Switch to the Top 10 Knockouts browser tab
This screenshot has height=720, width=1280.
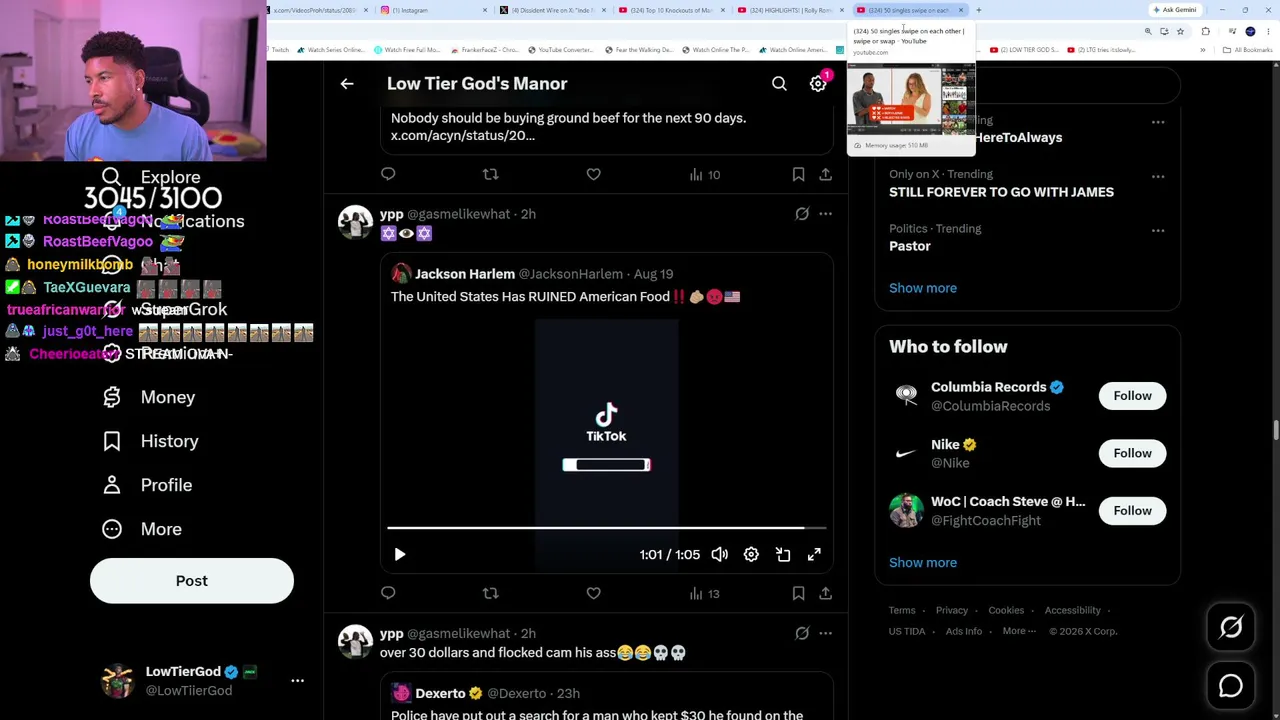pos(672,10)
